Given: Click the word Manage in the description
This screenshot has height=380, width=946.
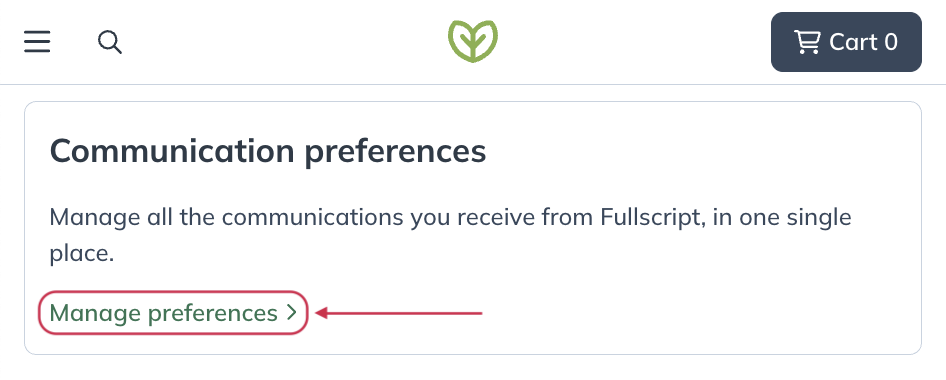Looking at the screenshot, I should (95, 217).
